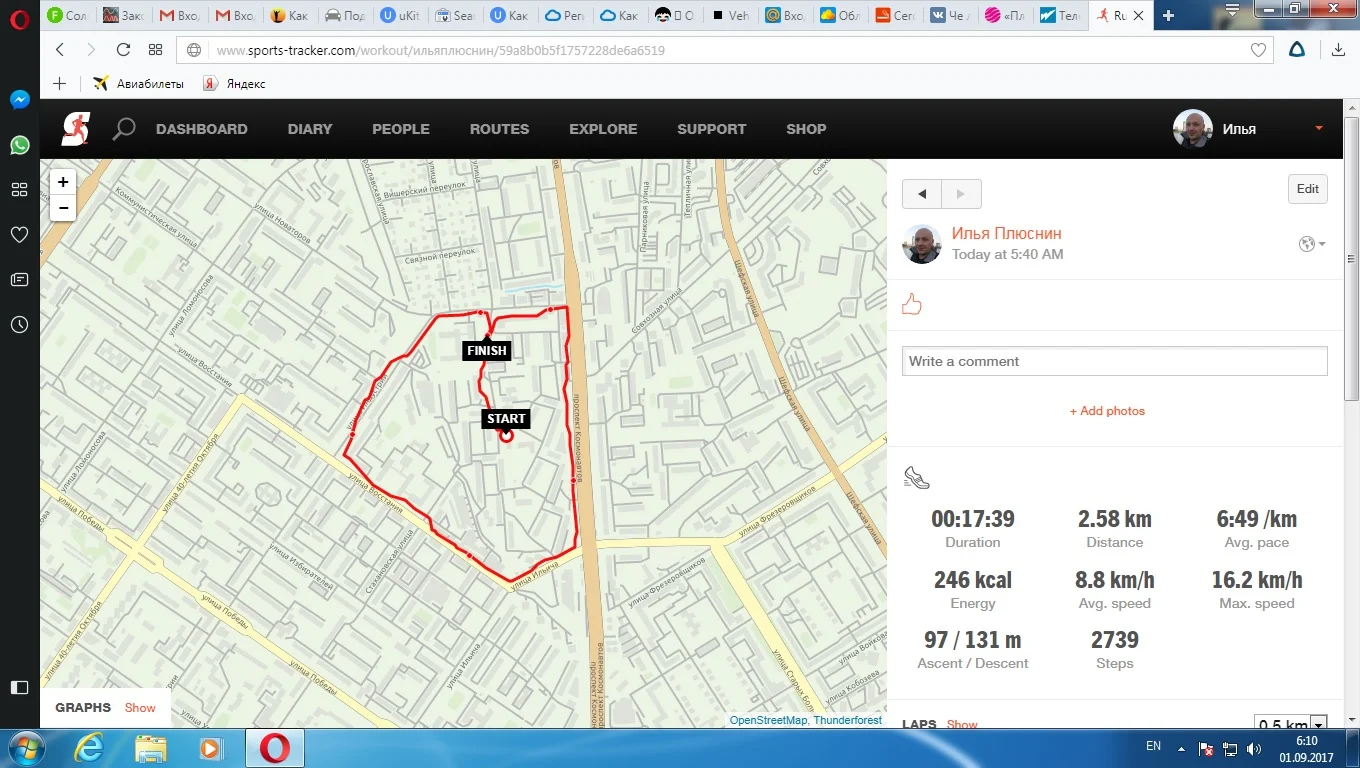Viewport: 1360px width, 768px height.
Task: Click the Sports Tracker logo
Action: pos(75,129)
